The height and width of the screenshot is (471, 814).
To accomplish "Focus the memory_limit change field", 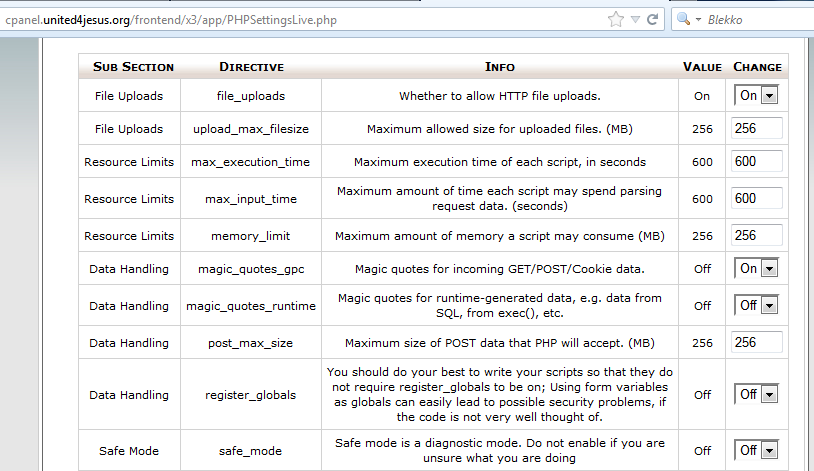I will [x=757, y=236].
